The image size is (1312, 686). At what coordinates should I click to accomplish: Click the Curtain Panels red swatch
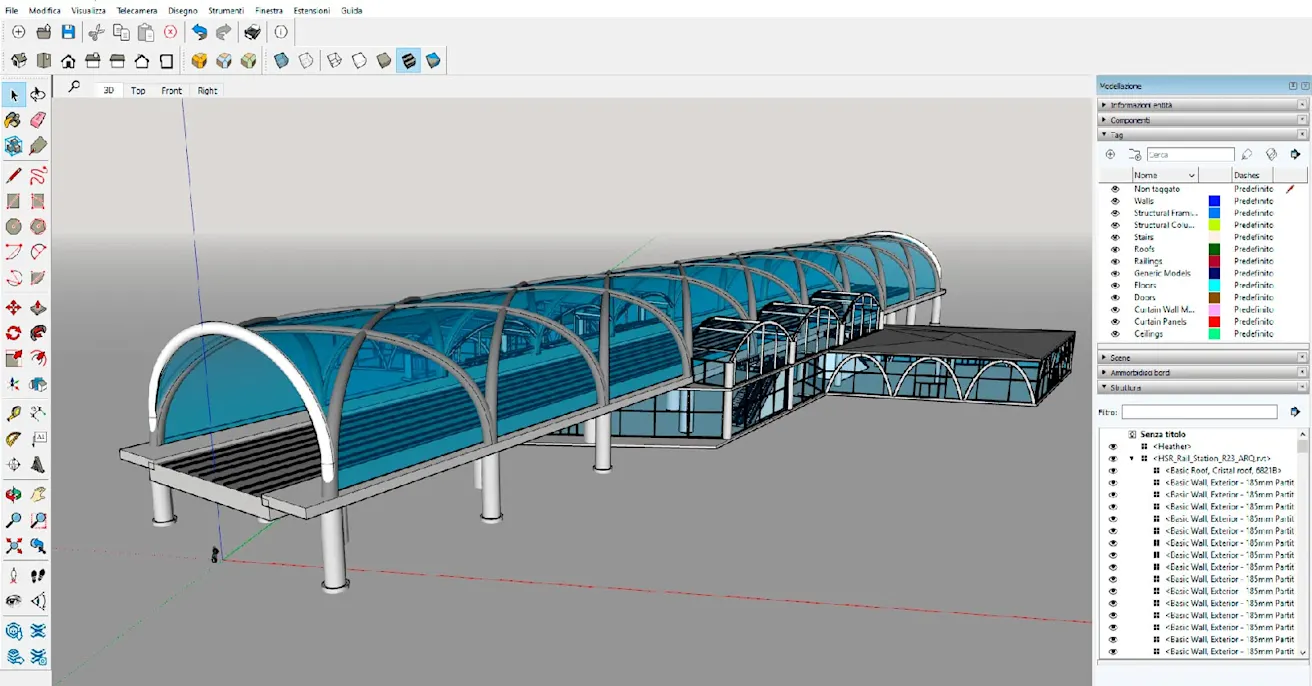[1214, 322]
